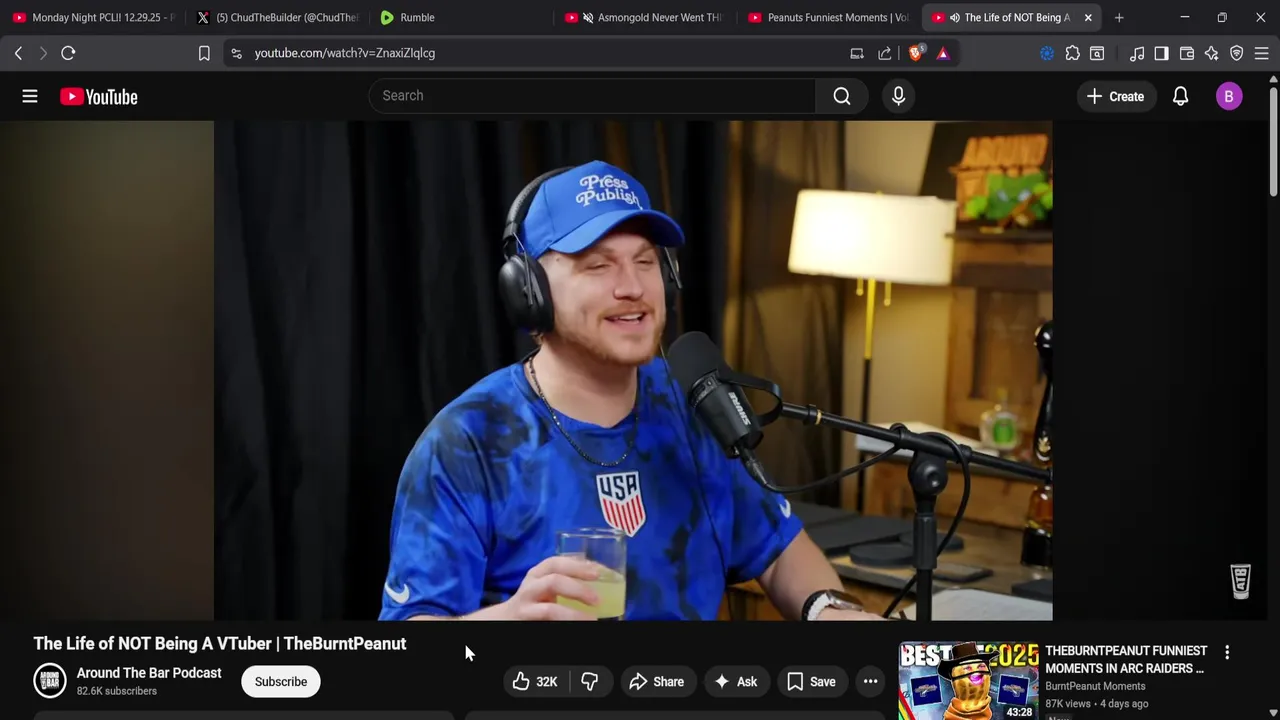
Task: Subscribe to Around The Bar Podcast
Action: [280, 682]
